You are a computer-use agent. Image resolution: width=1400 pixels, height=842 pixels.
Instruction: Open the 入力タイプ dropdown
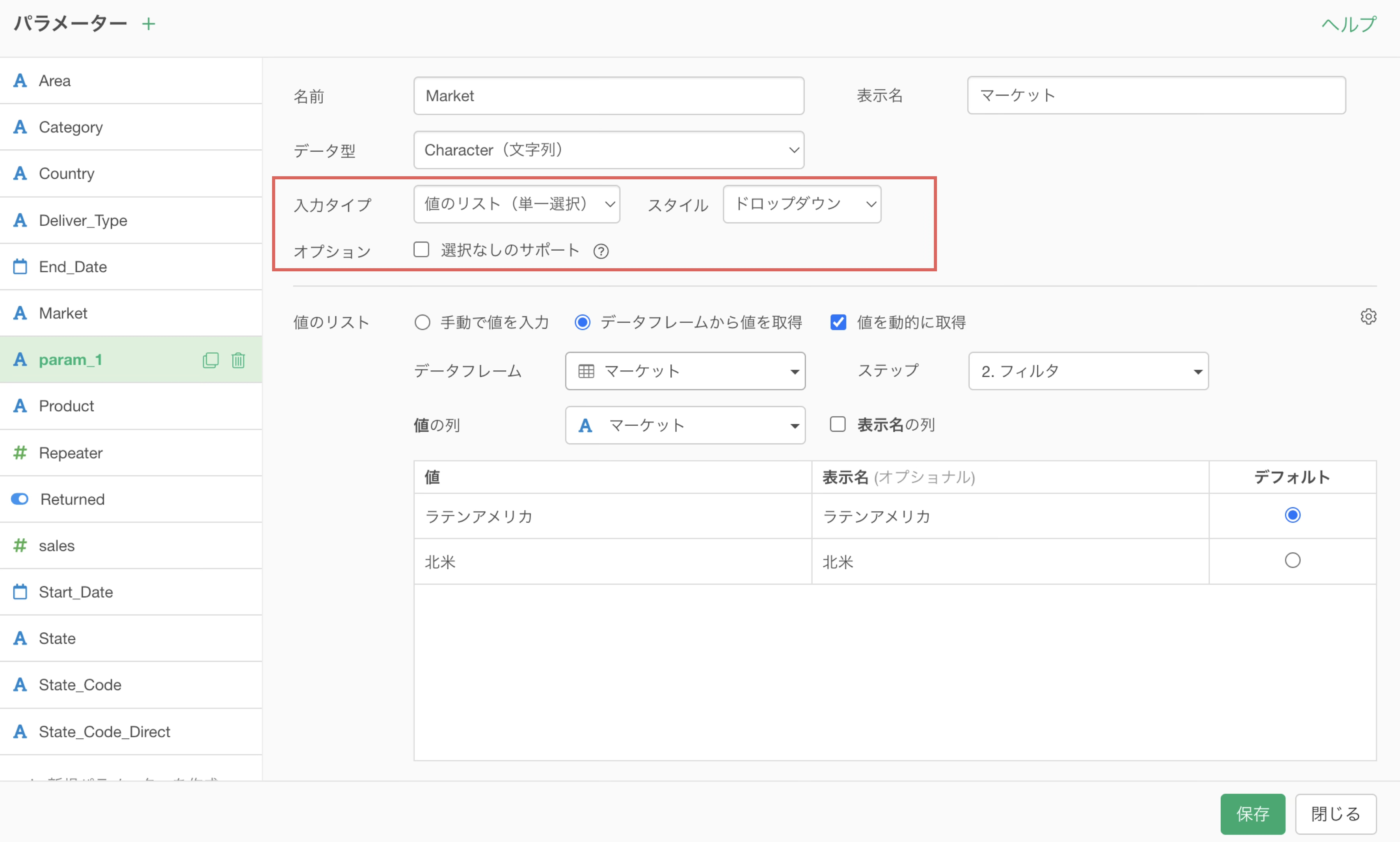[x=517, y=204]
